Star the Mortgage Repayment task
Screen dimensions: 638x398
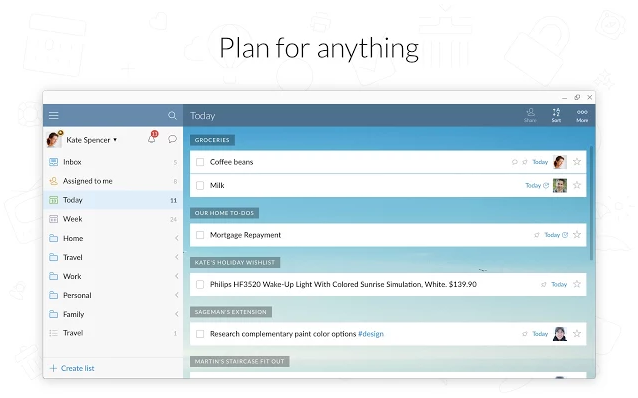click(x=577, y=235)
